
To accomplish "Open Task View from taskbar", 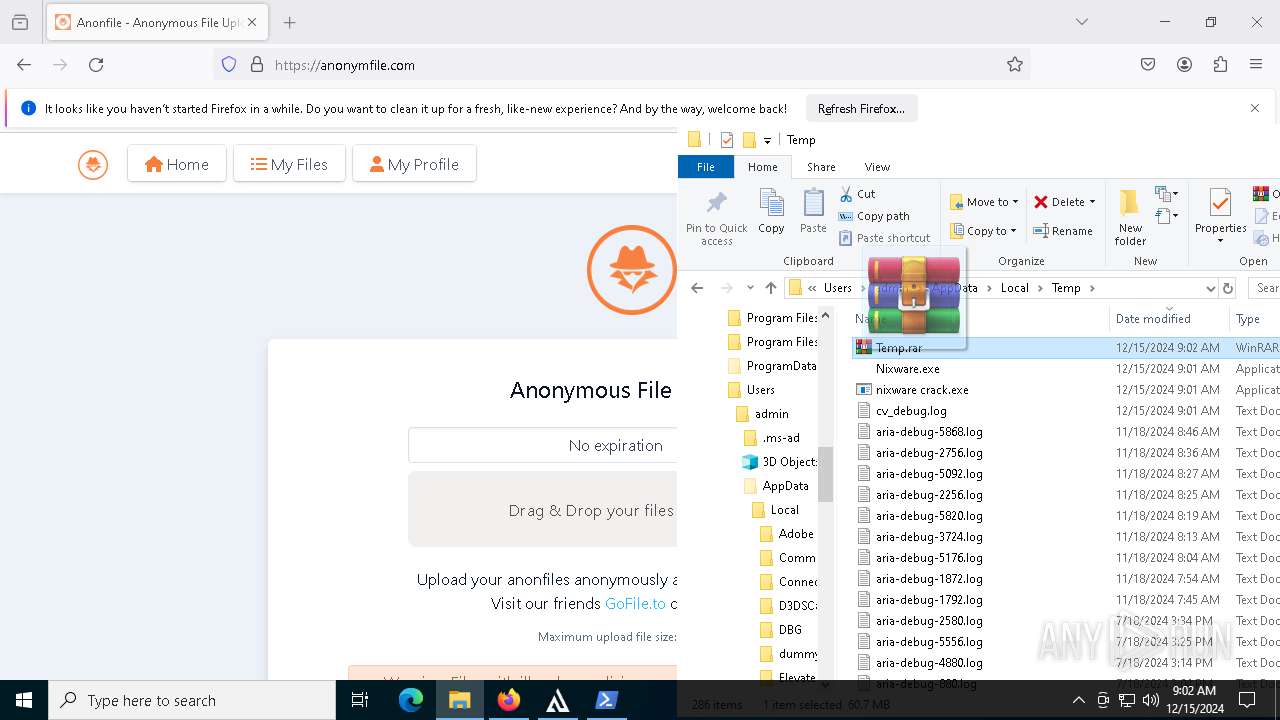I will pos(360,700).
